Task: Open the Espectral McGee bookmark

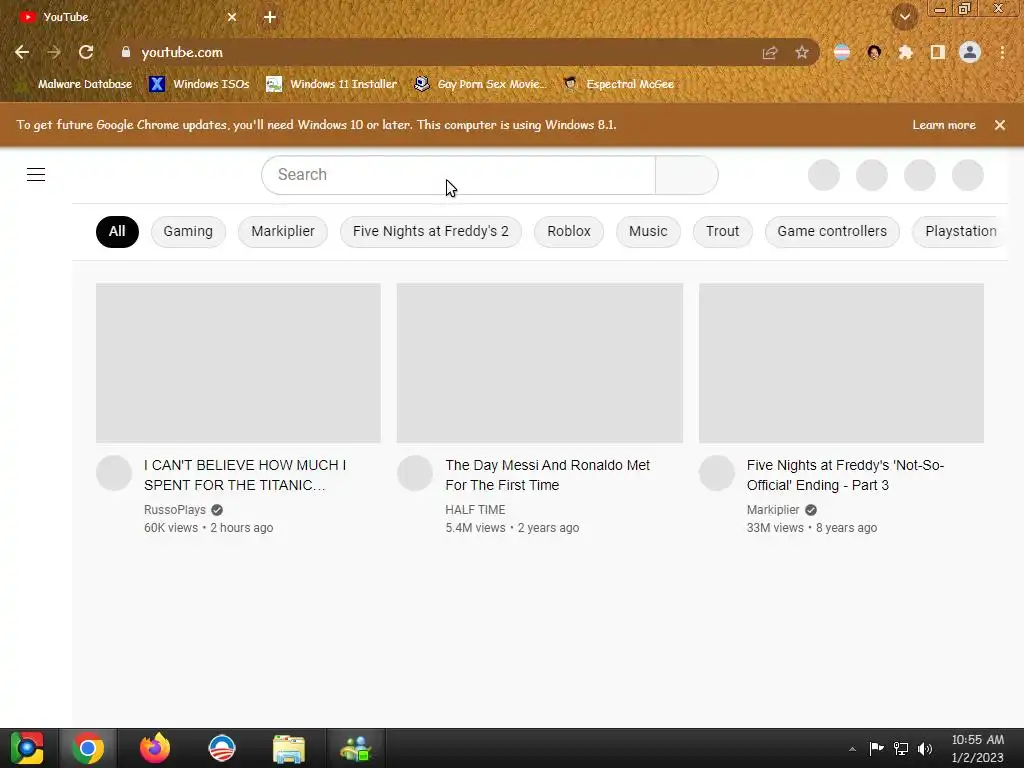Action: (618, 84)
